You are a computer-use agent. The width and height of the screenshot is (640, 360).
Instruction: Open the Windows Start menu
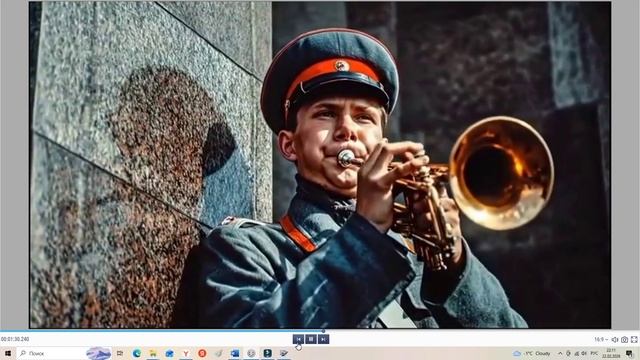[x=7, y=353]
